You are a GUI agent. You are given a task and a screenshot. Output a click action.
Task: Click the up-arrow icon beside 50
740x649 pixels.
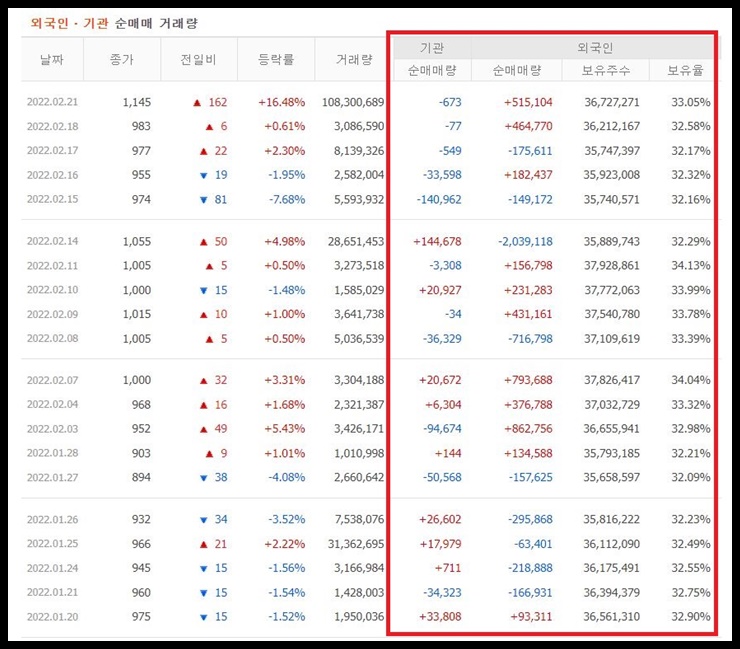coord(203,242)
